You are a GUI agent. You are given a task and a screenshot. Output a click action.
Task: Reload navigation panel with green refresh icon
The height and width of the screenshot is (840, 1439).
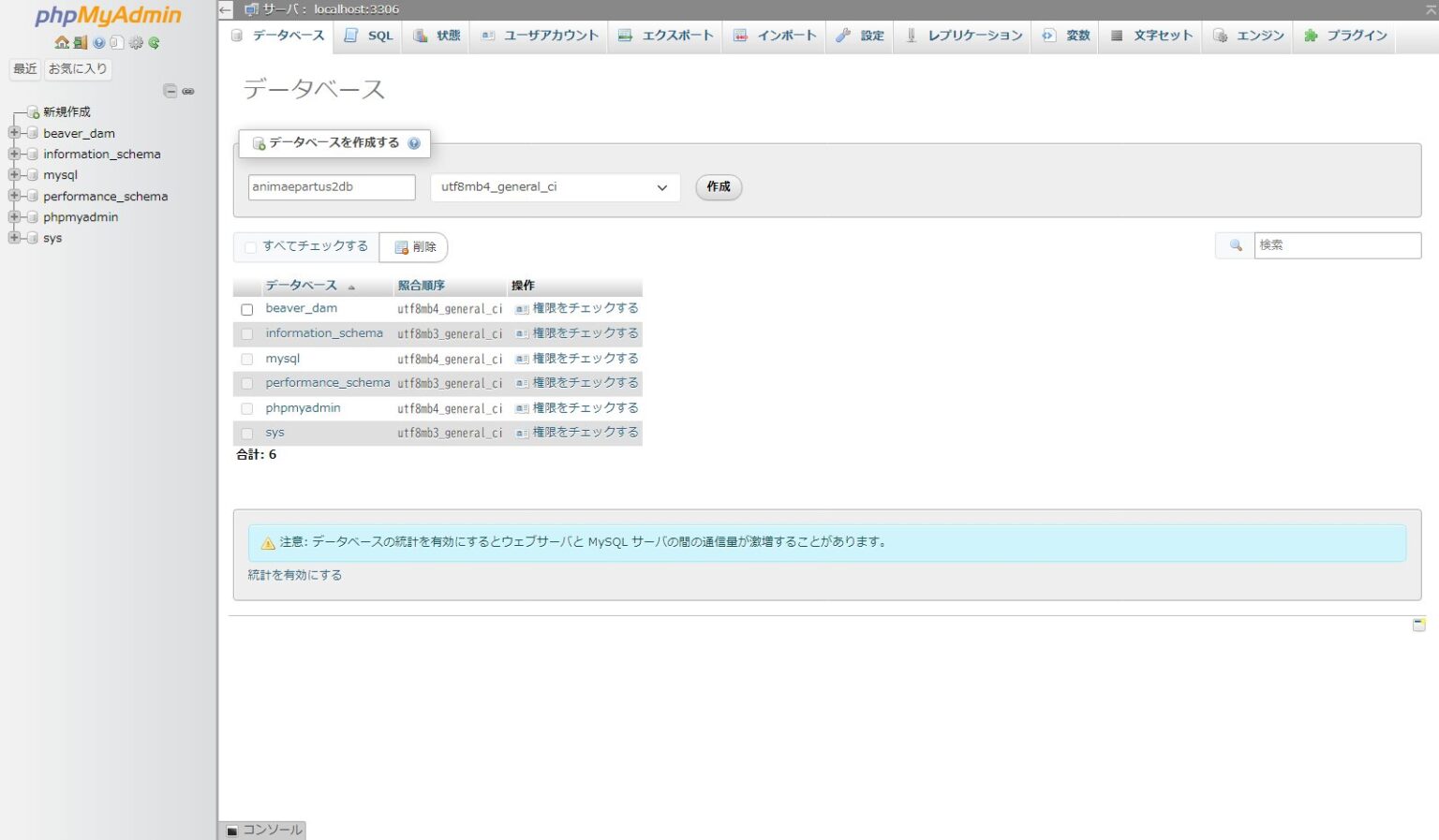[154, 42]
